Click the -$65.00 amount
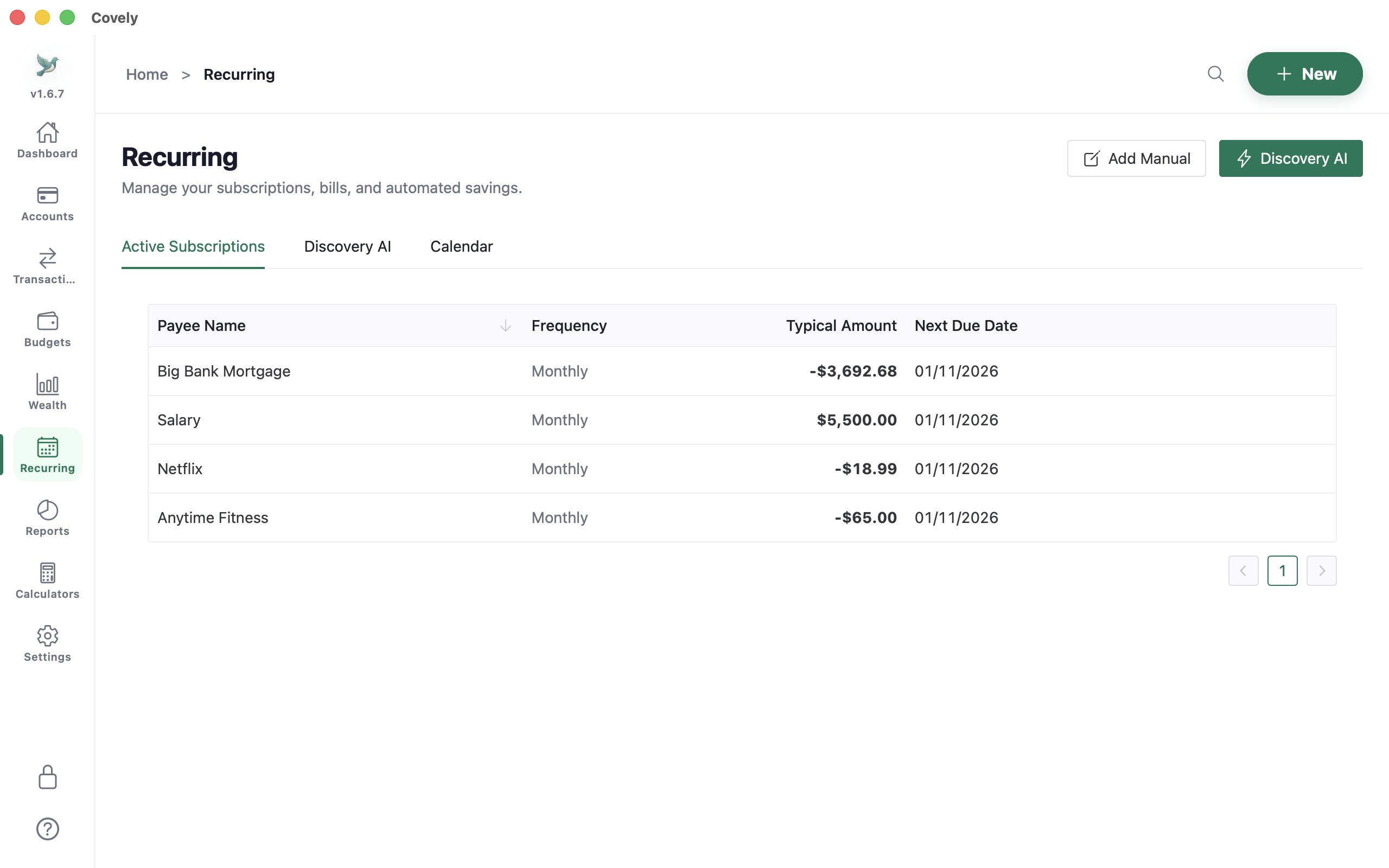The height and width of the screenshot is (868, 1389). [x=865, y=518]
